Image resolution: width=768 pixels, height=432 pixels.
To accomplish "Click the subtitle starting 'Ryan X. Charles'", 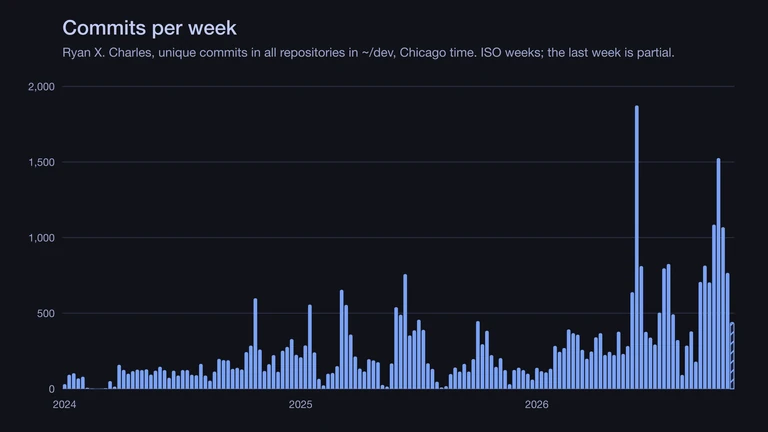I will (368, 53).
